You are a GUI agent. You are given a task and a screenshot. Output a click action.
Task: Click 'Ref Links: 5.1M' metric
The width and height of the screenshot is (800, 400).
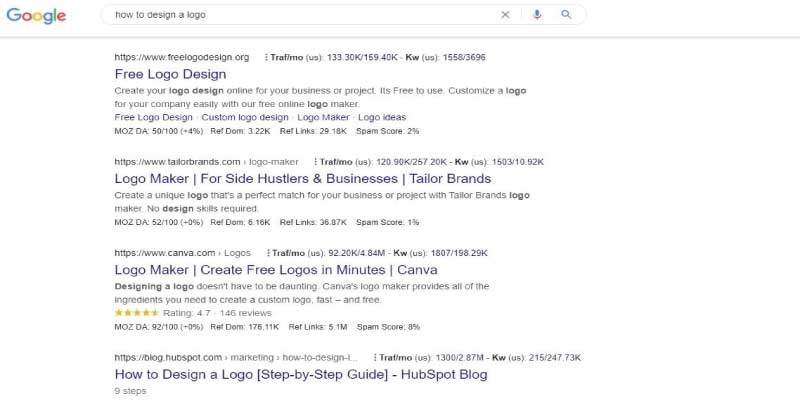pos(318,327)
